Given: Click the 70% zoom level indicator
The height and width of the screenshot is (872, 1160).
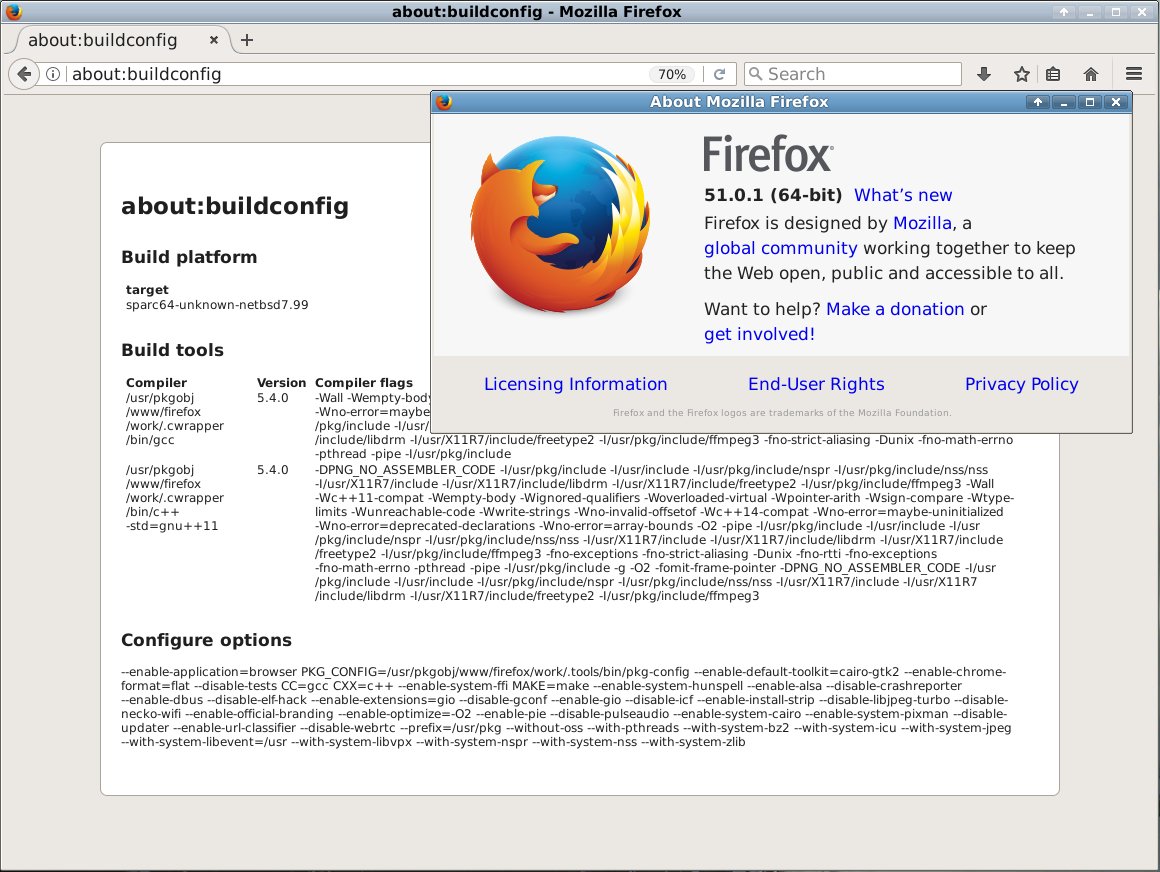Looking at the screenshot, I should (672, 74).
